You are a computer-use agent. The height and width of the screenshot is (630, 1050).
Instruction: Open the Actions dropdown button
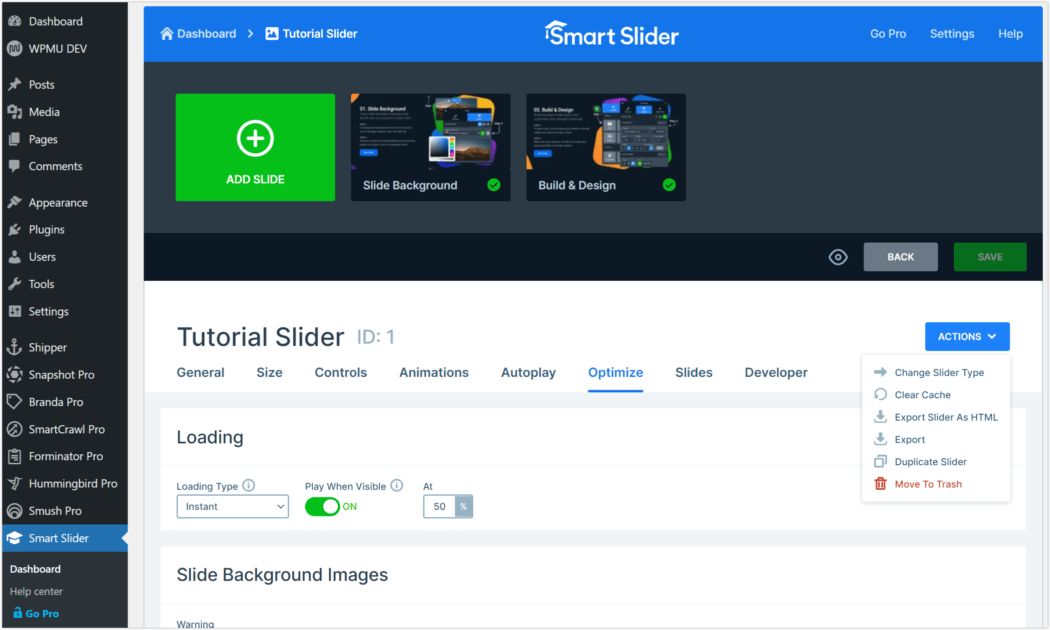coord(967,337)
